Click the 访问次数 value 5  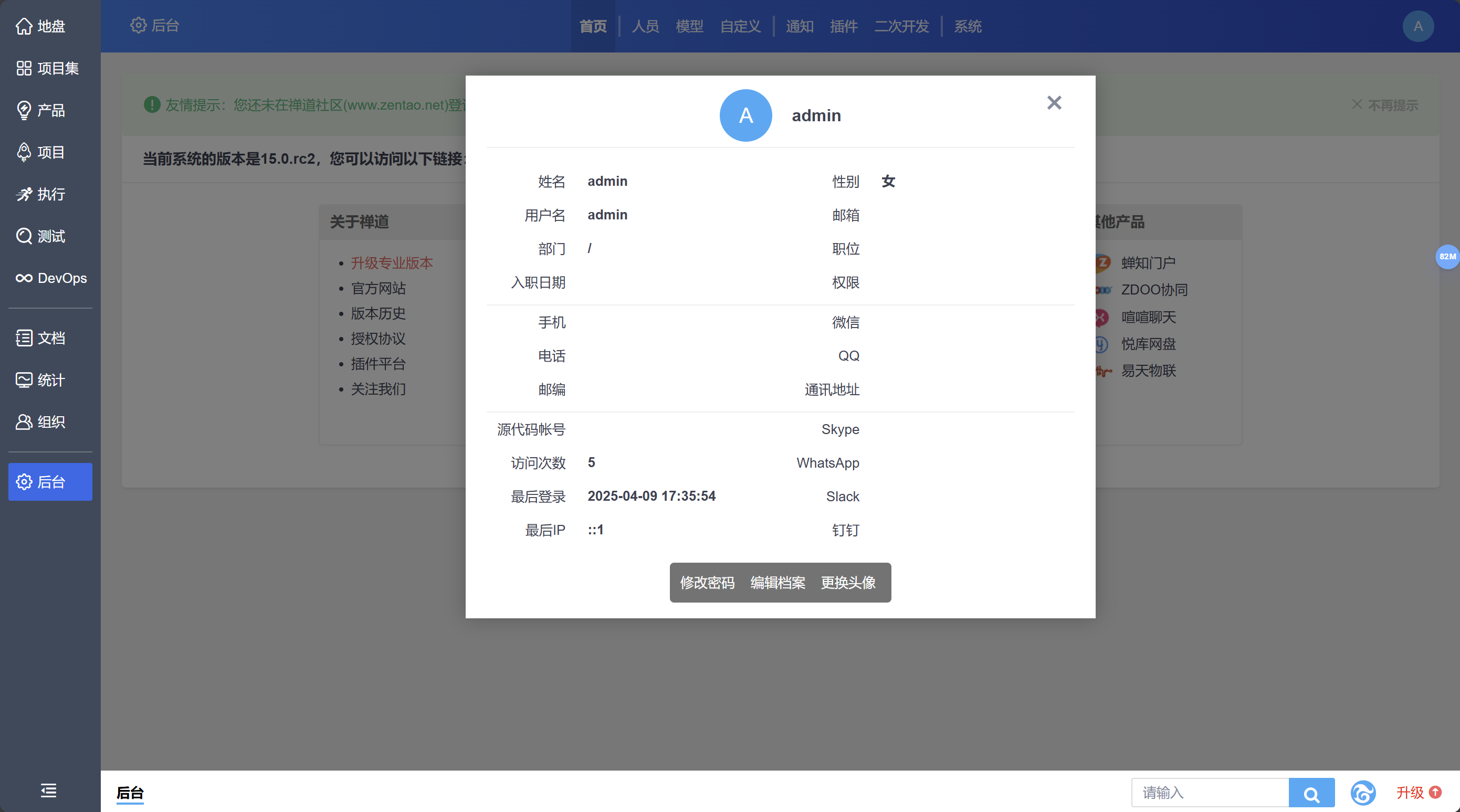(591, 462)
